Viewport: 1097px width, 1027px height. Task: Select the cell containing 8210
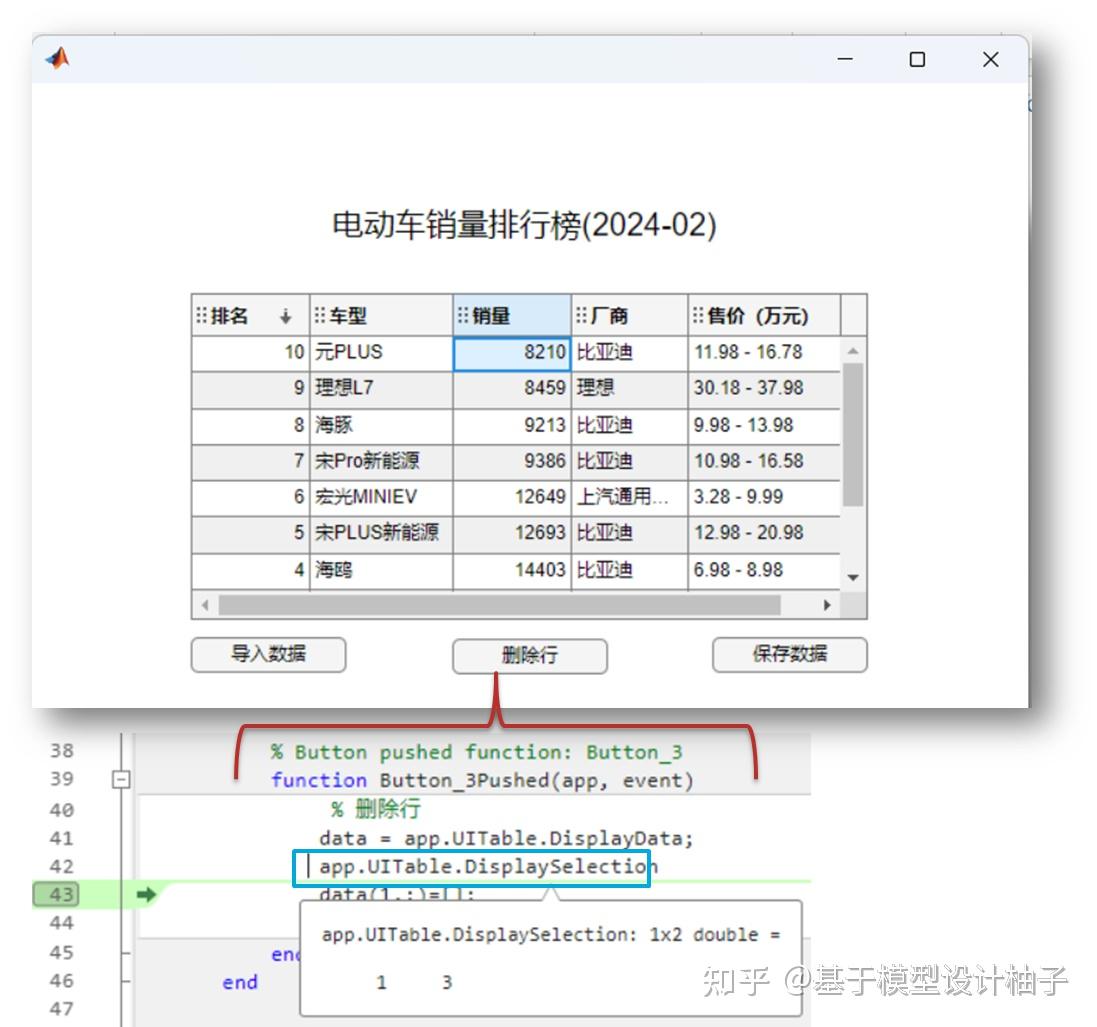(512, 353)
